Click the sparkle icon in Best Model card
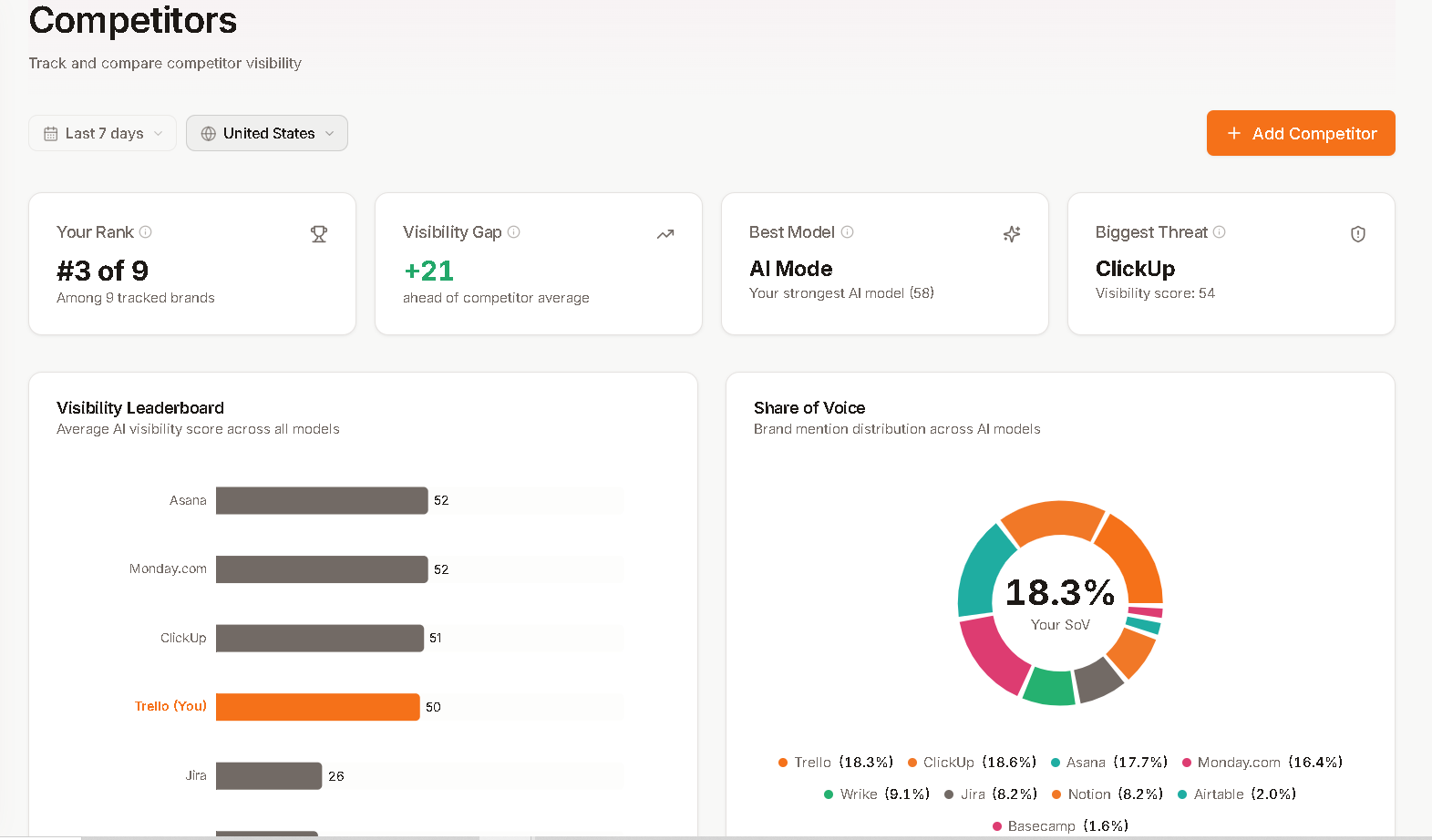 click(1012, 234)
